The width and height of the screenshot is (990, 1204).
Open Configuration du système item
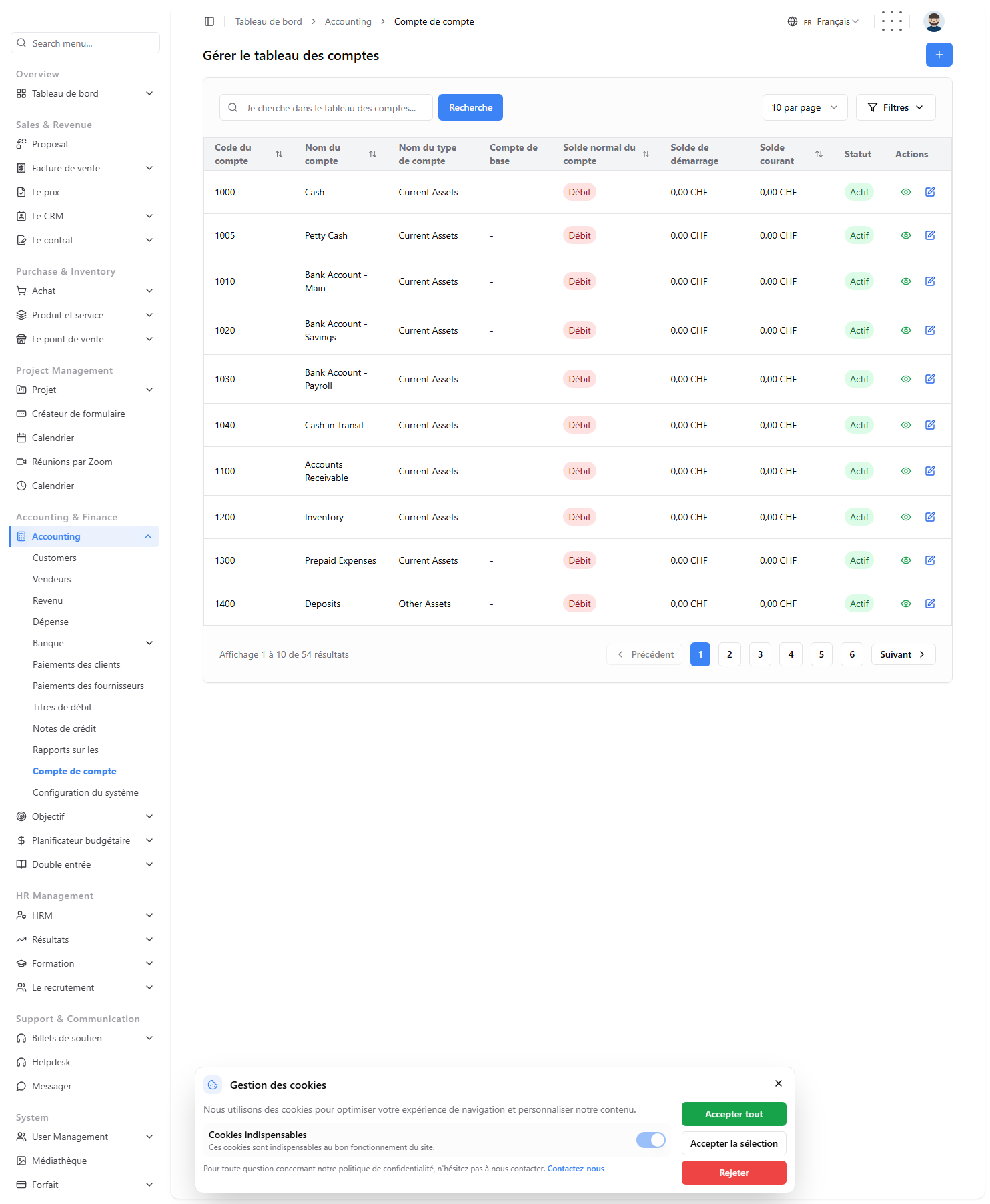tap(85, 792)
